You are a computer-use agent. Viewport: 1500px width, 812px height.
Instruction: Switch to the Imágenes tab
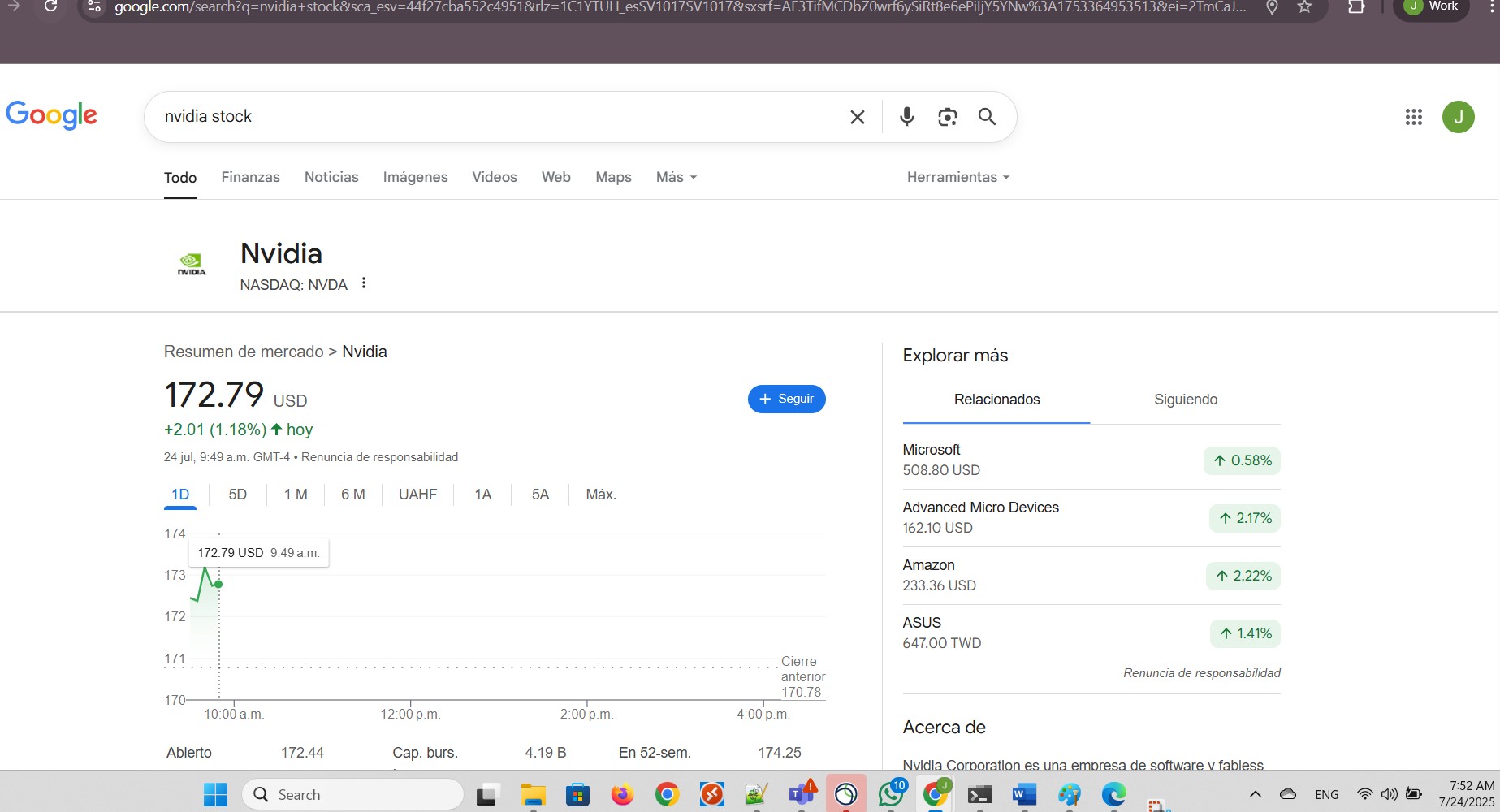pos(415,177)
